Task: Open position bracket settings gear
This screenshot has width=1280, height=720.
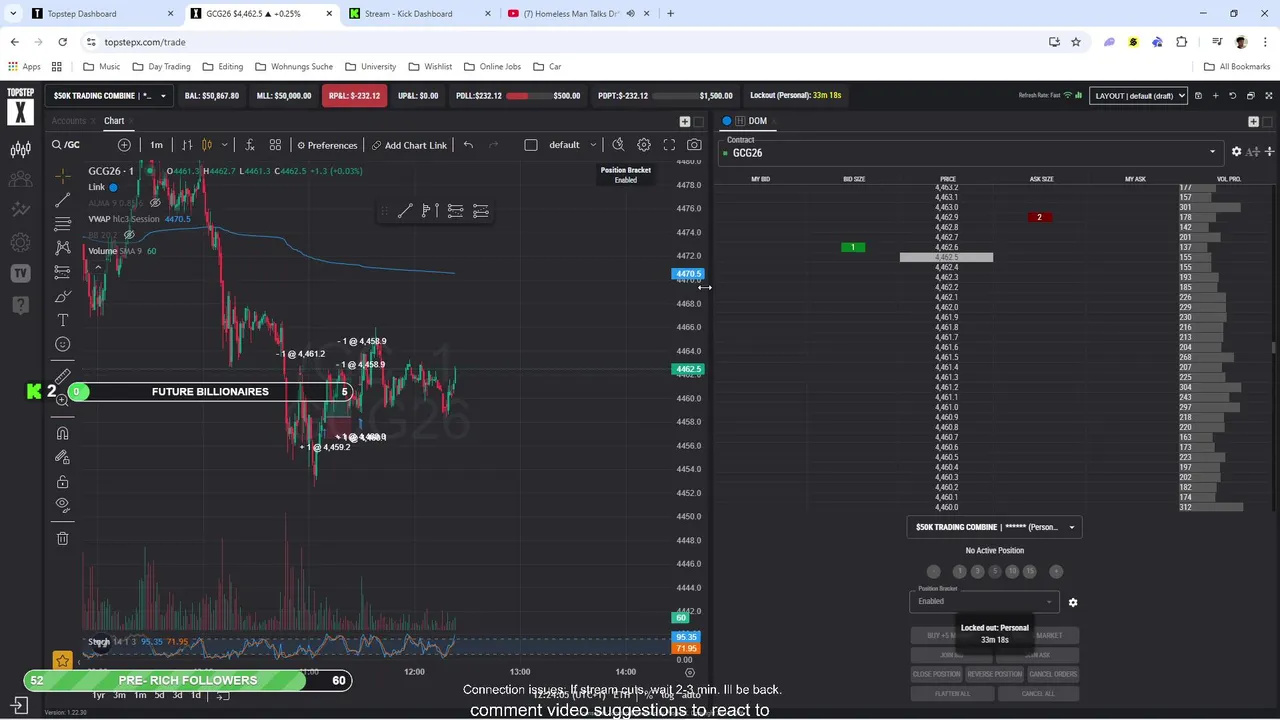Action: [x=1073, y=603]
